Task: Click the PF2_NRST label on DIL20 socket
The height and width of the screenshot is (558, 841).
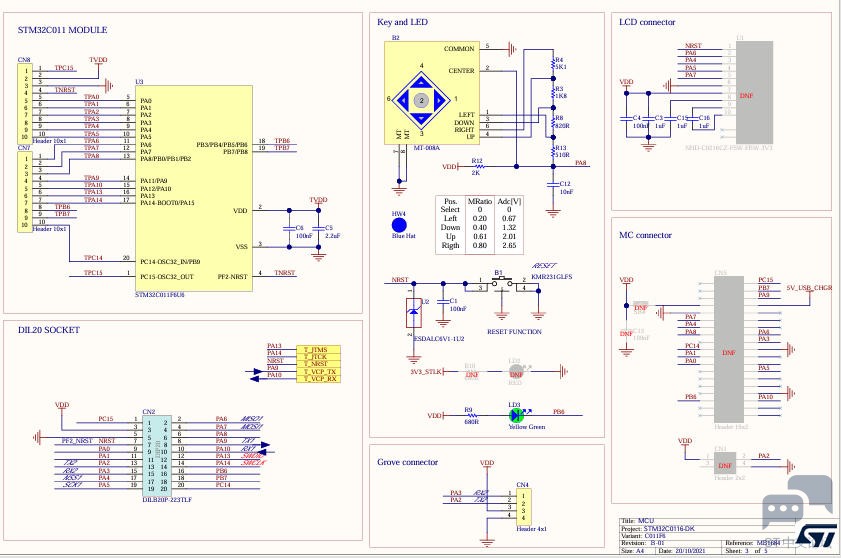Action: click(77, 440)
